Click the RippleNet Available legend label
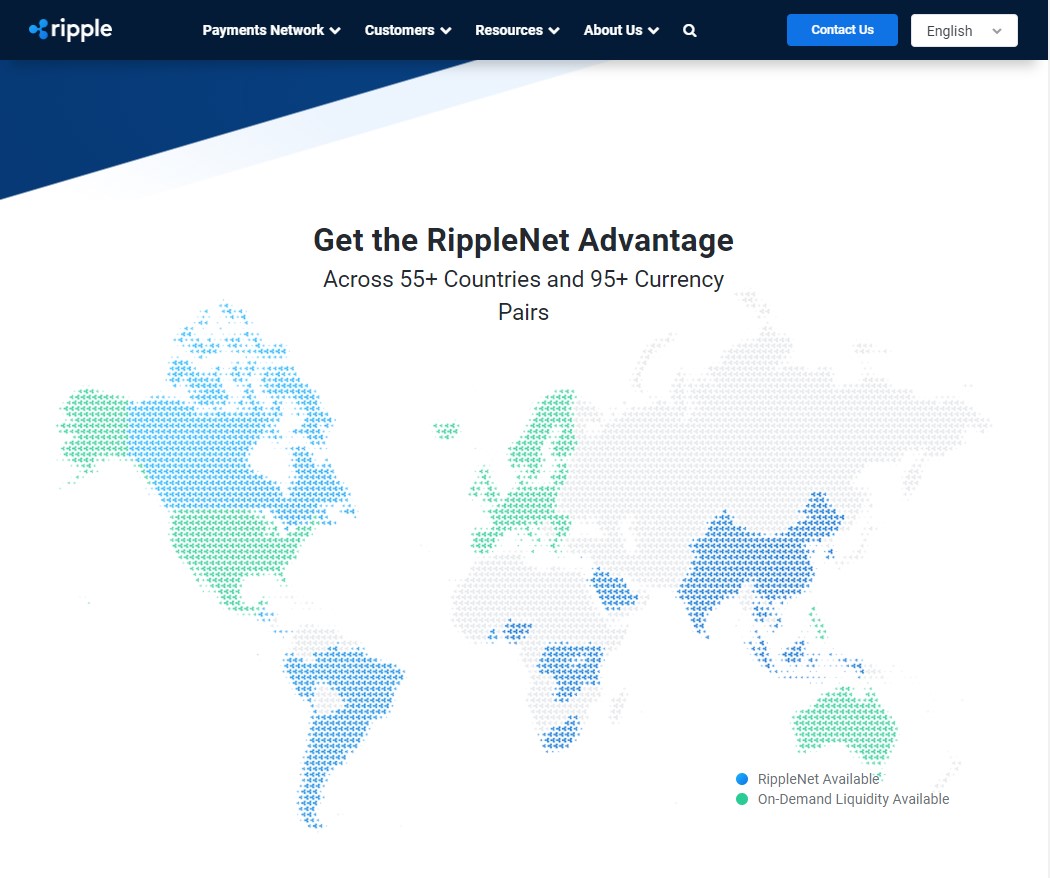The image size is (1050, 878). coord(818,778)
